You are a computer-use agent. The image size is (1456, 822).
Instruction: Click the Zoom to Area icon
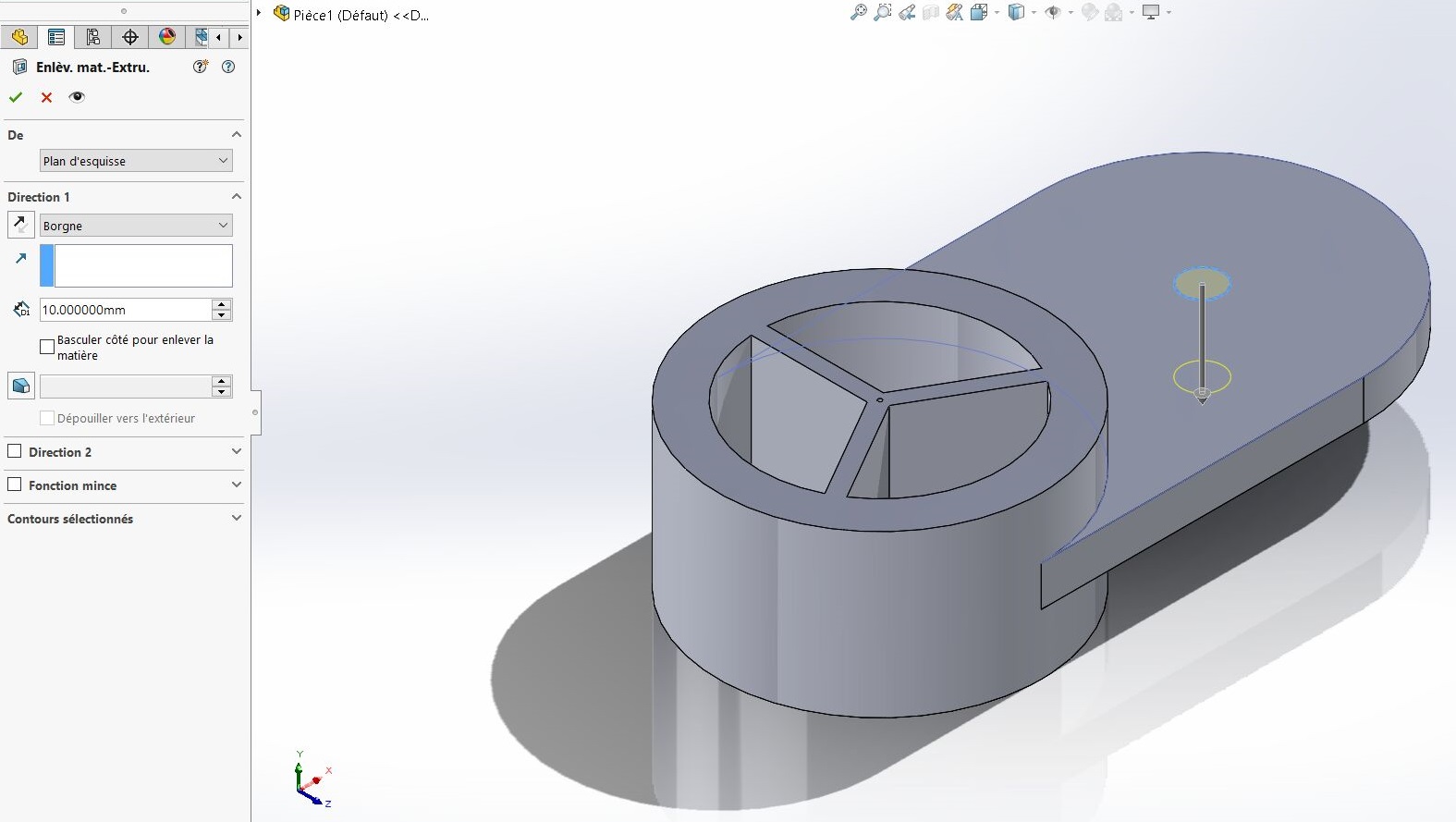point(883,12)
